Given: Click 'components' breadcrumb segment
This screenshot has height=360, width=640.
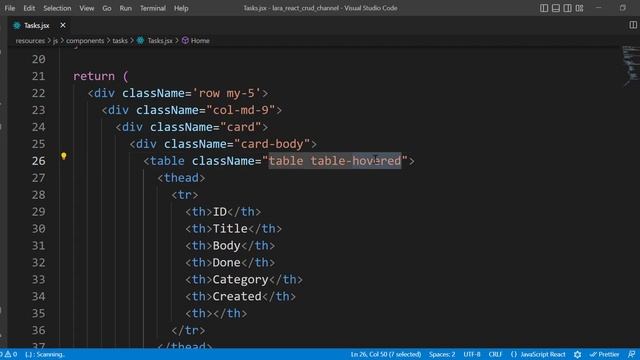Looking at the screenshot, I should [85, 41].
